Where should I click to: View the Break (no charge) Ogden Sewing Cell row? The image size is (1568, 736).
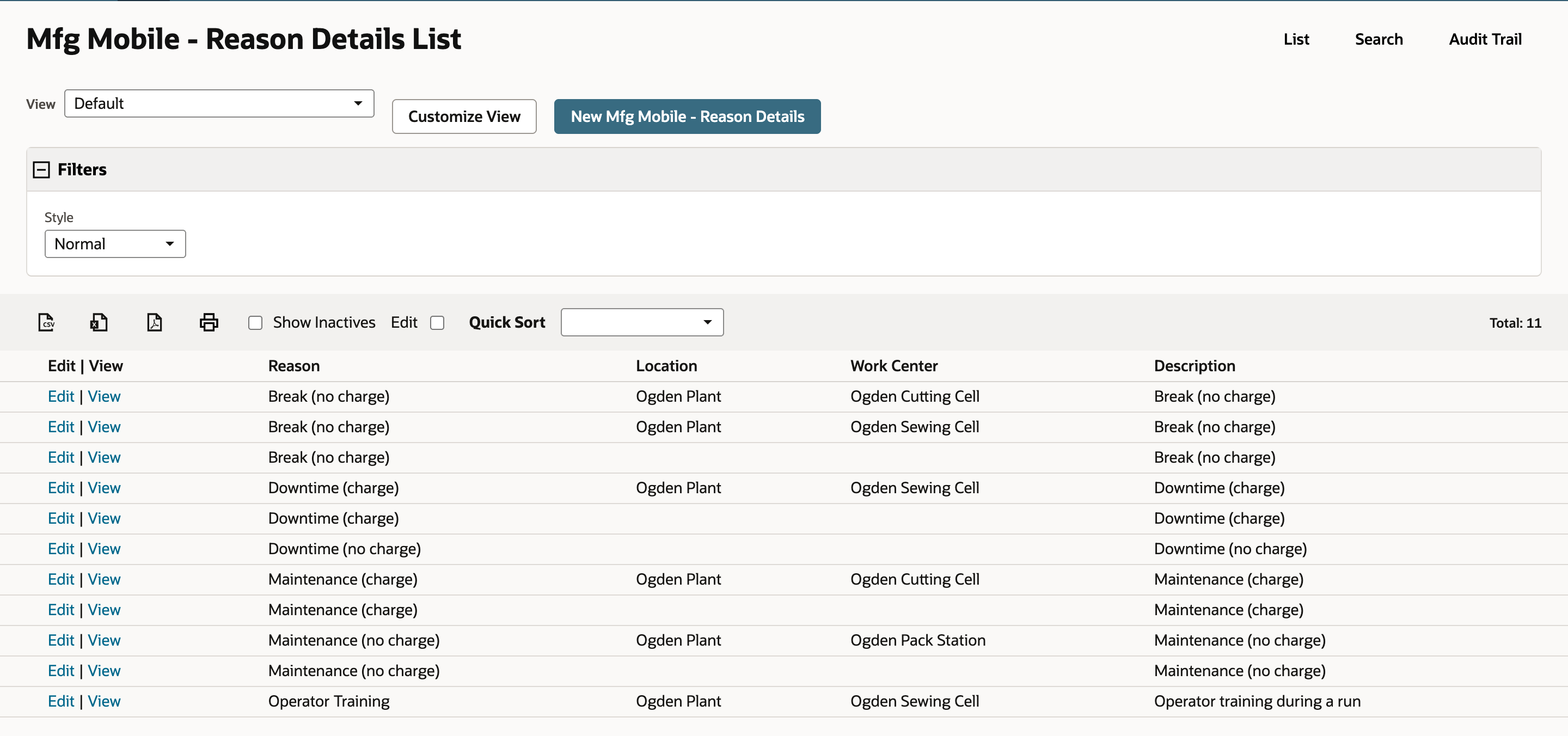point(104,427)
